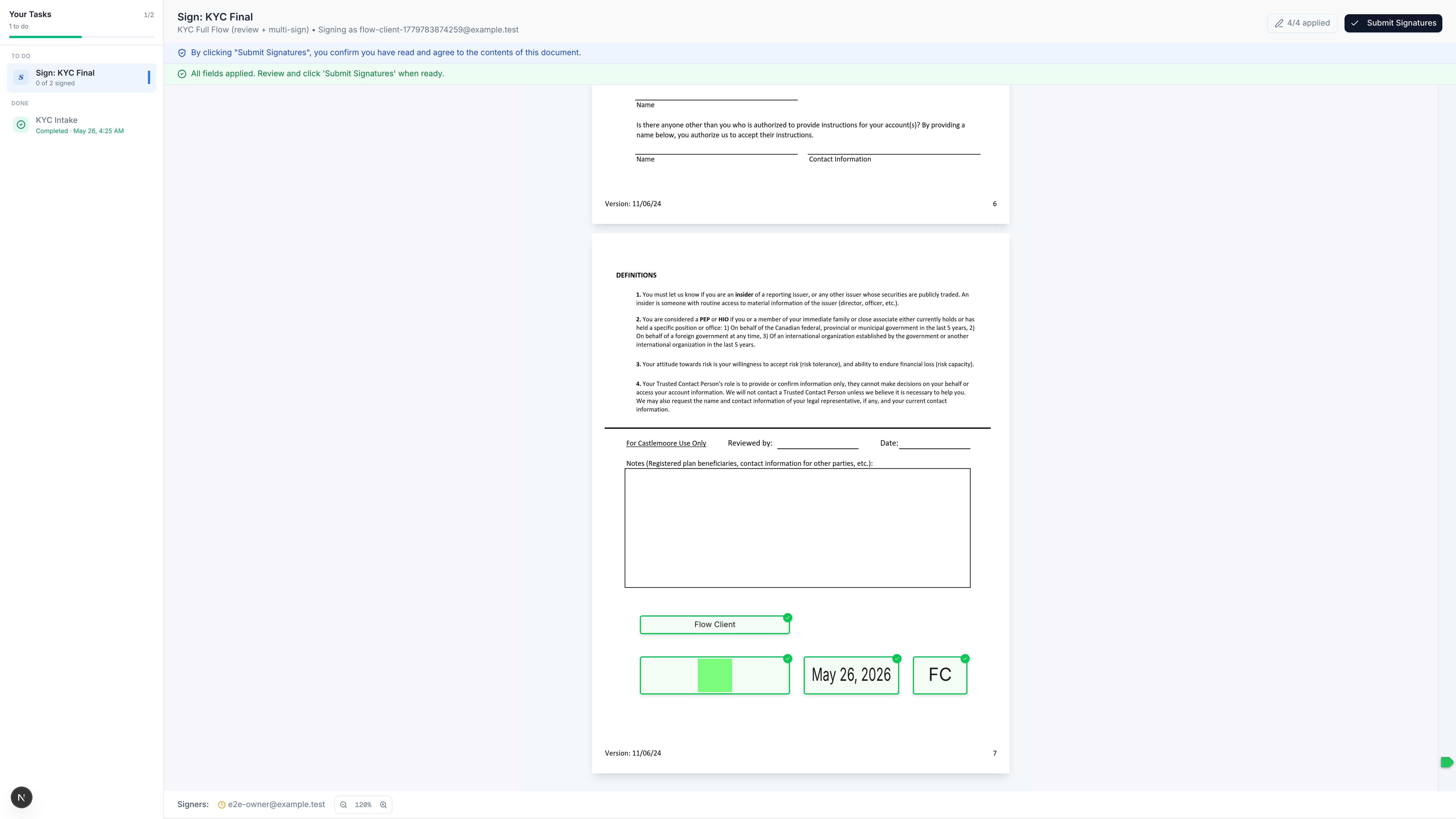Click the green check badge on date field

coord(896,659)
